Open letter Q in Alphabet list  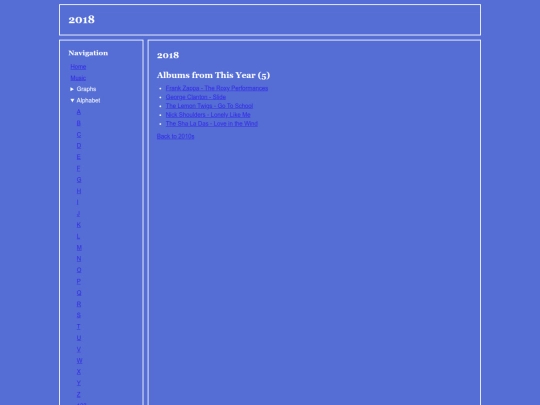pos(79,293)
